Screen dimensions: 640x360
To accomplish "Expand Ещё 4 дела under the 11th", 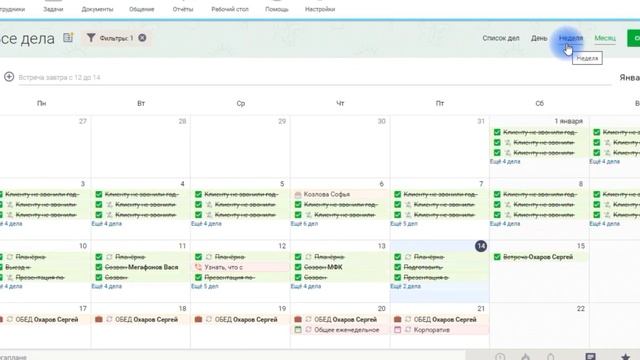I will tap(107, 286).
